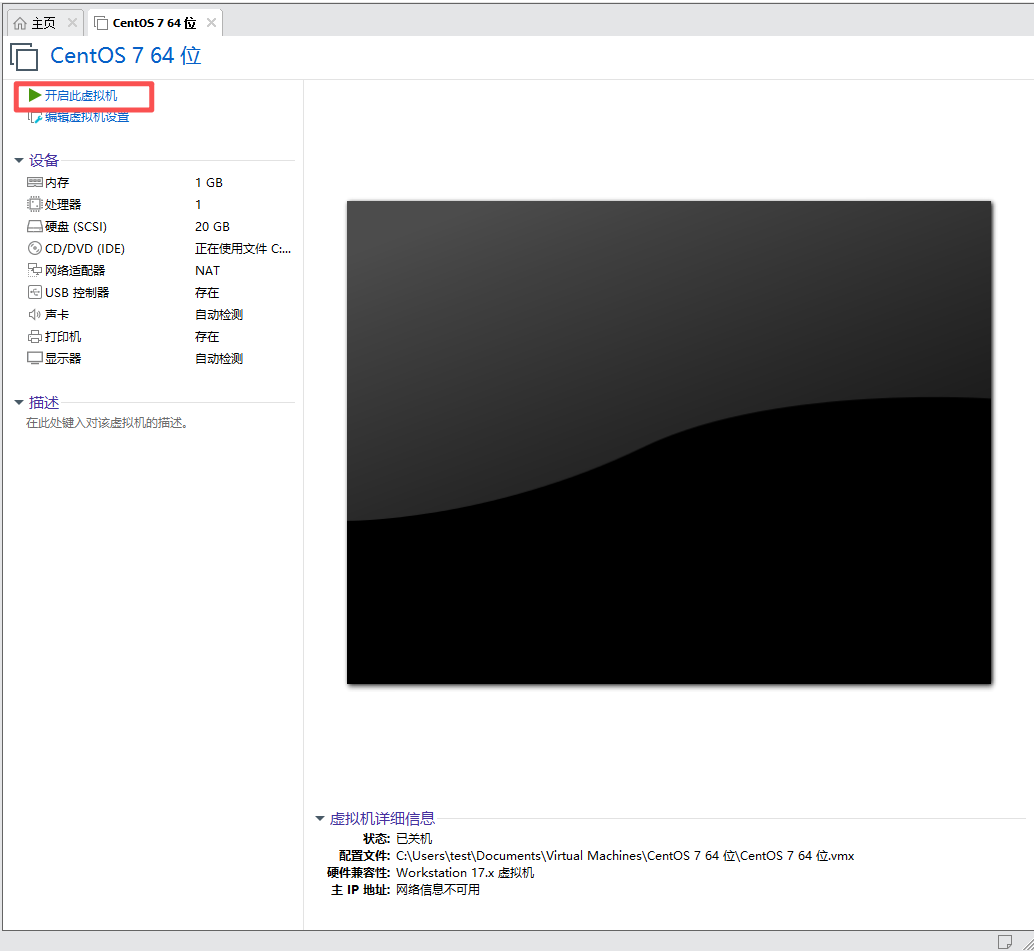Collapse the 虚拟机详细信息 details section
1034x951 pixels.
tap(320, 818)
